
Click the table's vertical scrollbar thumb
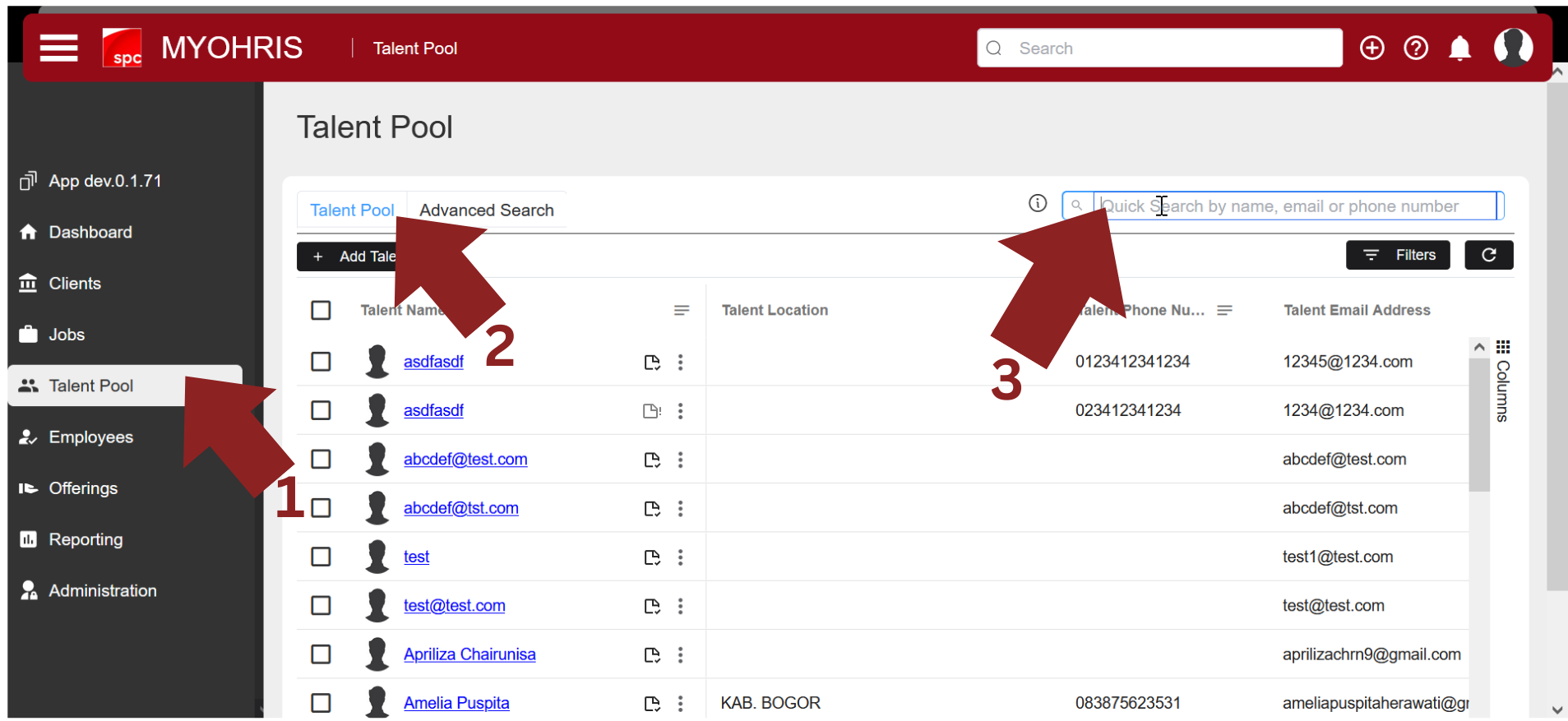[x=1479, y=423]
